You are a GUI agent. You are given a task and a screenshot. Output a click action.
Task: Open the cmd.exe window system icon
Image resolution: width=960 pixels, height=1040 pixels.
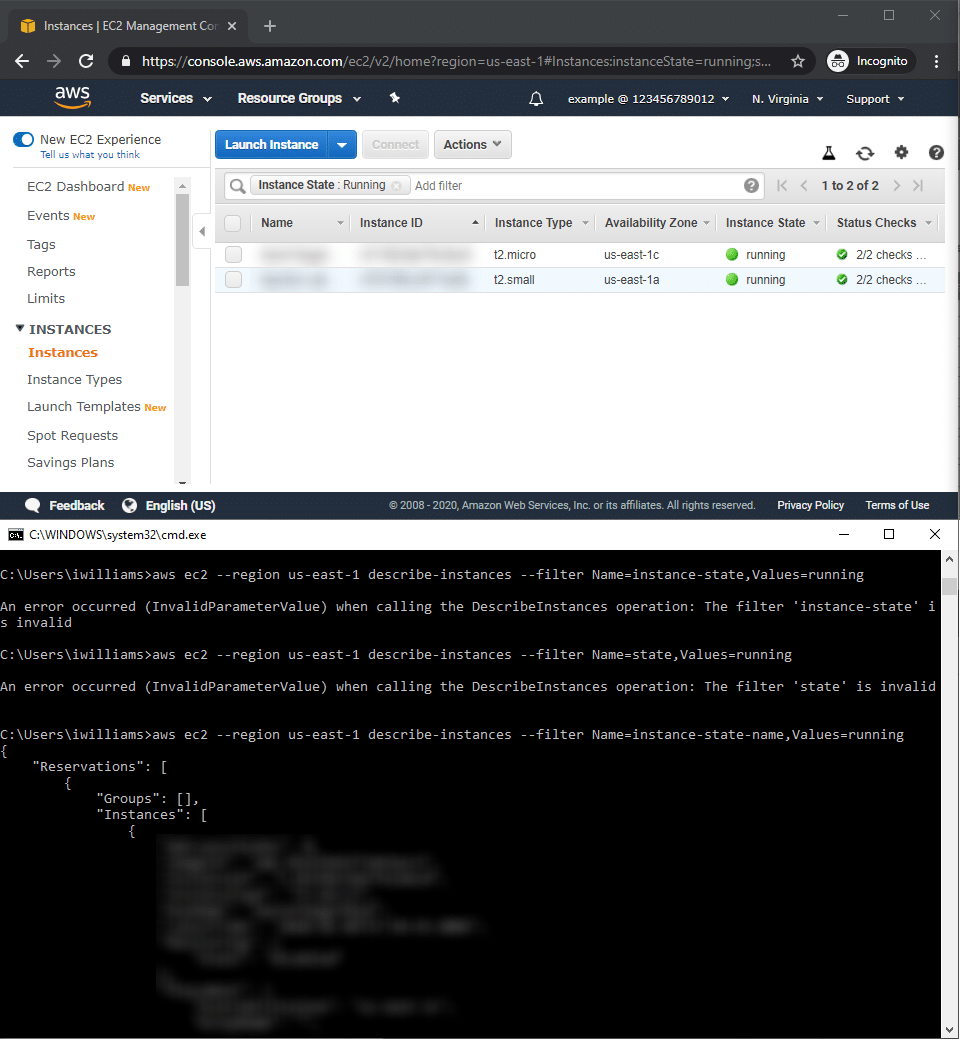click(15, 535)
